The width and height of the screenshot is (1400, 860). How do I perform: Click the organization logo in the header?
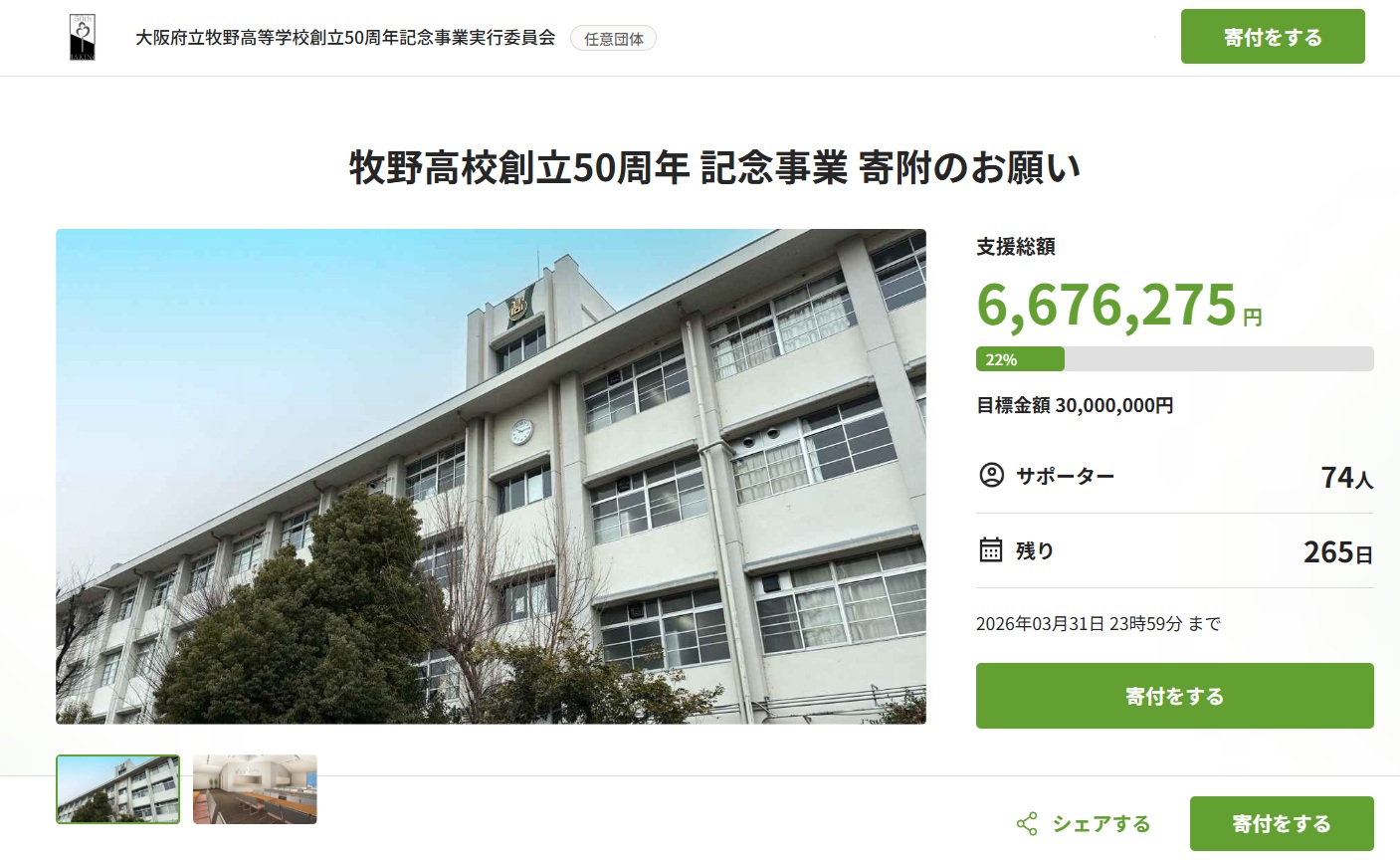point(83,38)
